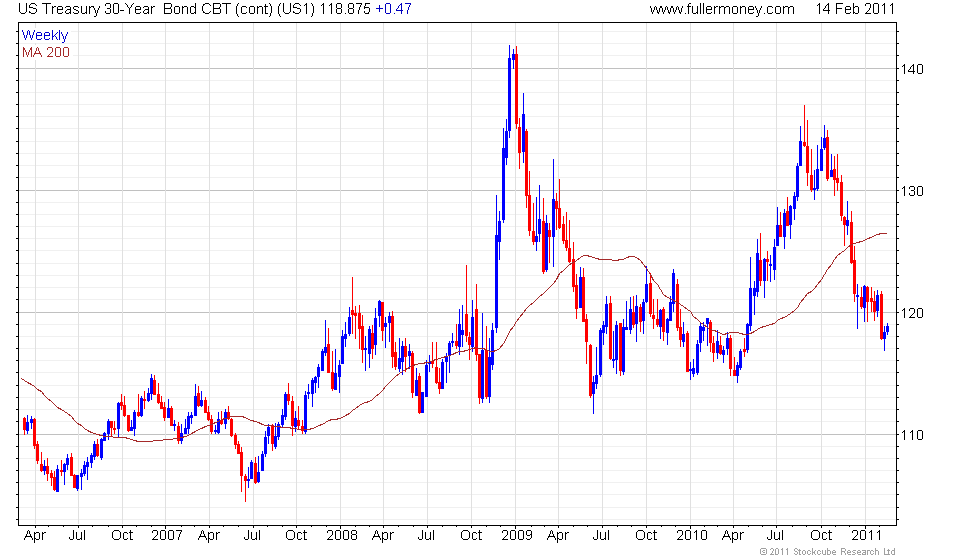Image resolution: width=980 pixels, height=560 pixels.
Task: Click the 110 price axis label
Action: [912, 435]
